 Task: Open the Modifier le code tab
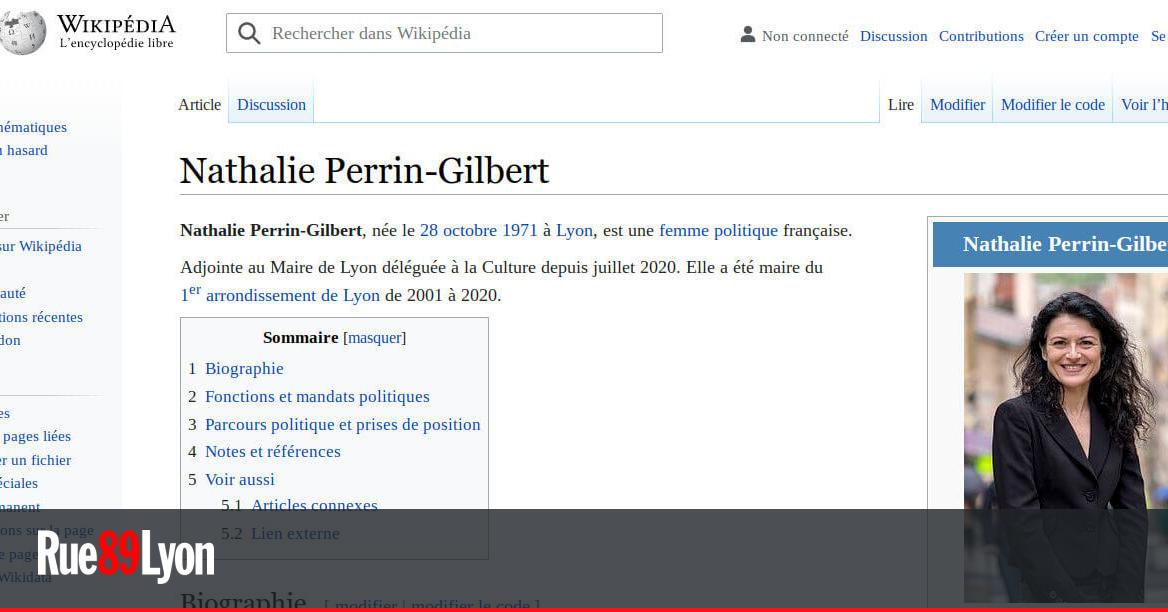click(x=1052, y=104)
